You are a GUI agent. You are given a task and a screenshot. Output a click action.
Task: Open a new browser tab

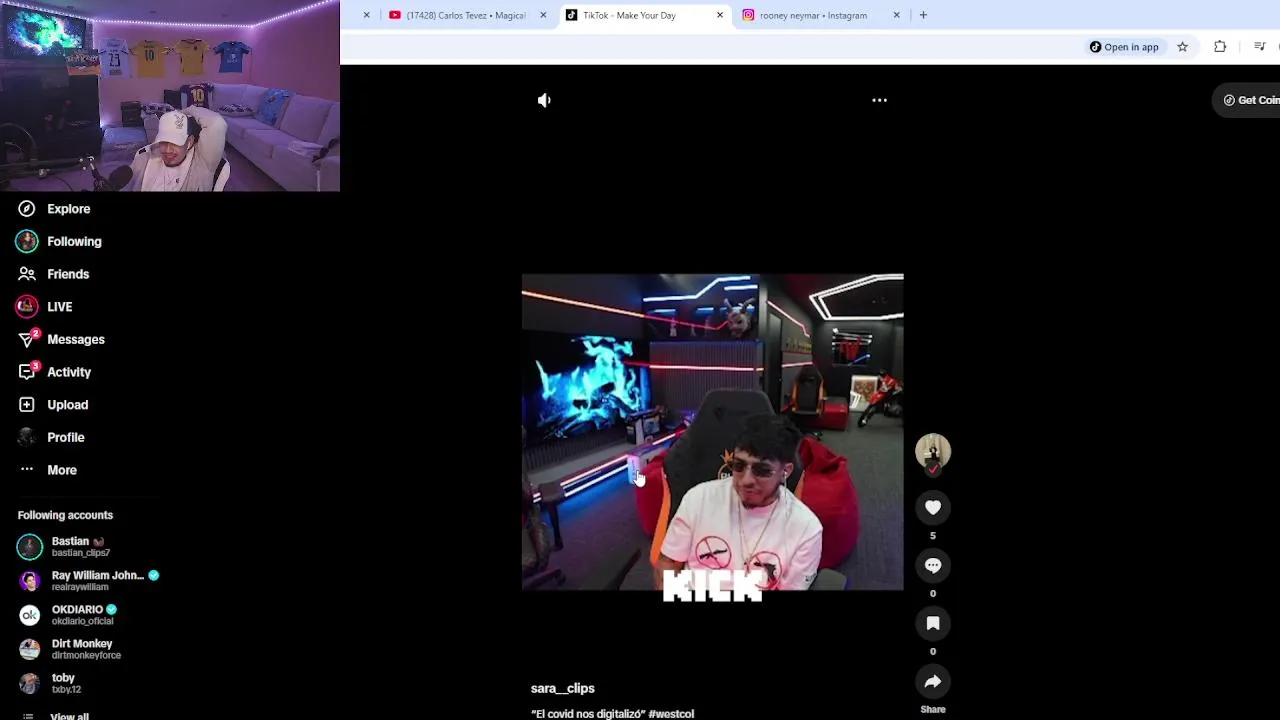(923, 15)
